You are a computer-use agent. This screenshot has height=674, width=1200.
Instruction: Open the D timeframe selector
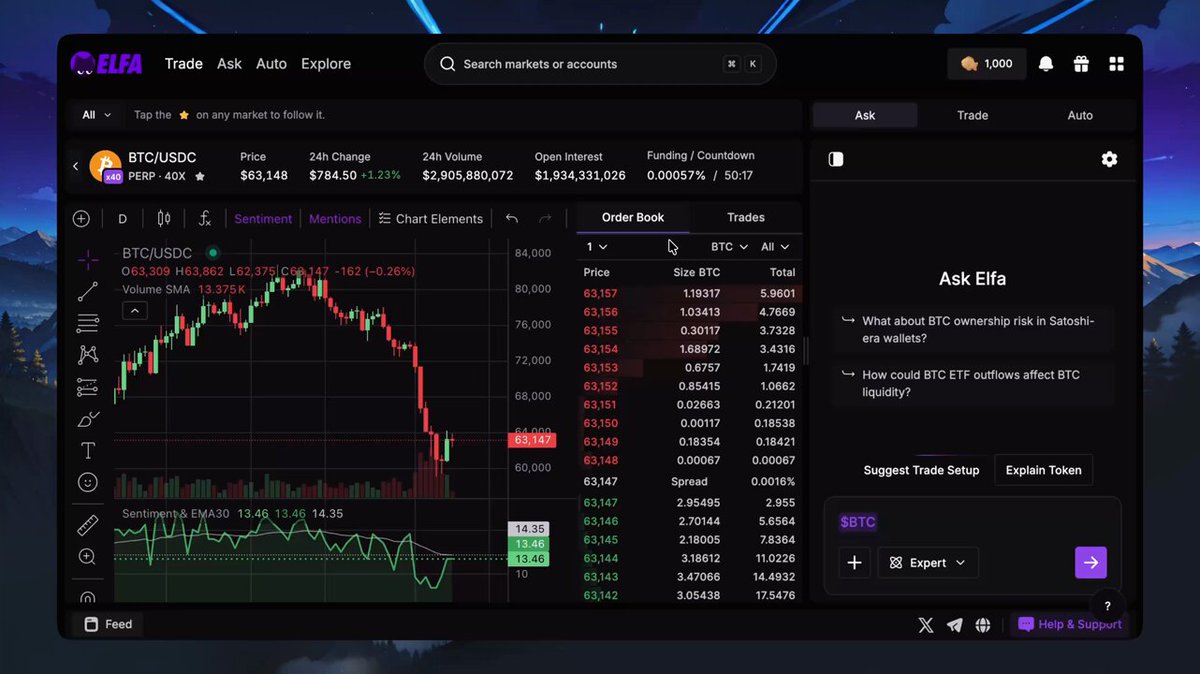[x=123, y=219]
